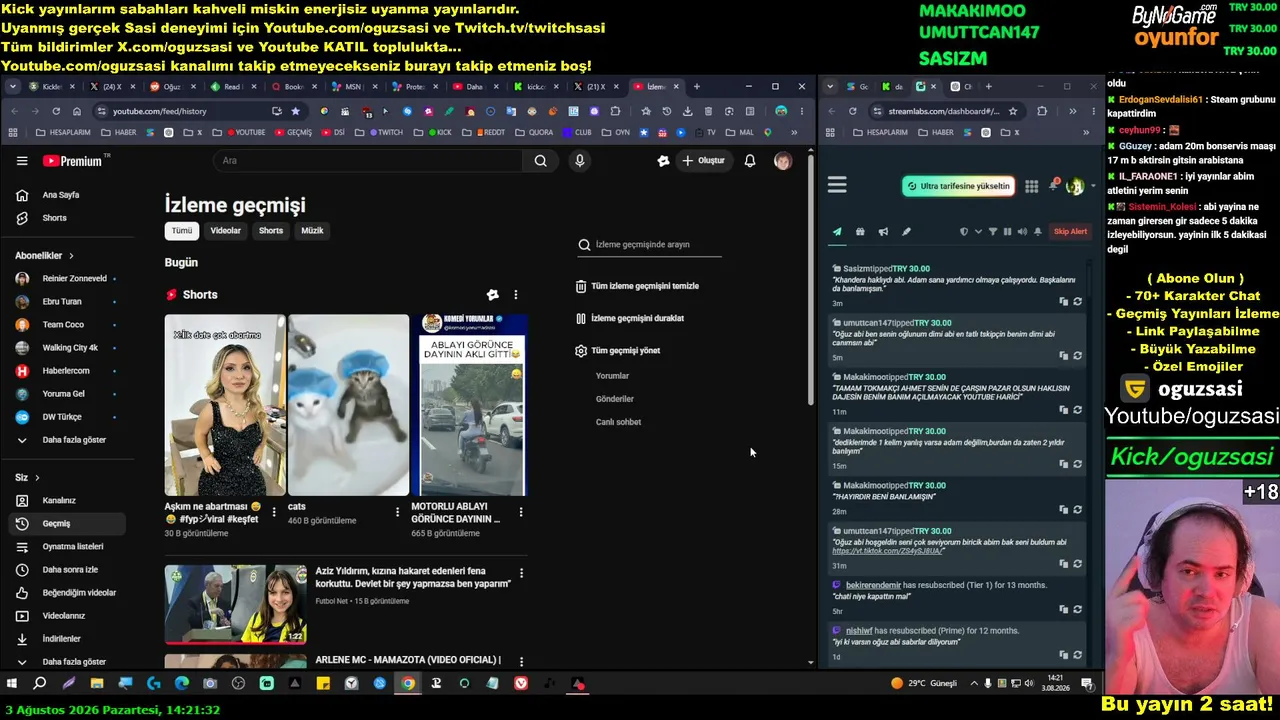Open Streamlabs notifications bell with badge
This screenshot has width=1280, height=720.
[x=1053, y=185]
